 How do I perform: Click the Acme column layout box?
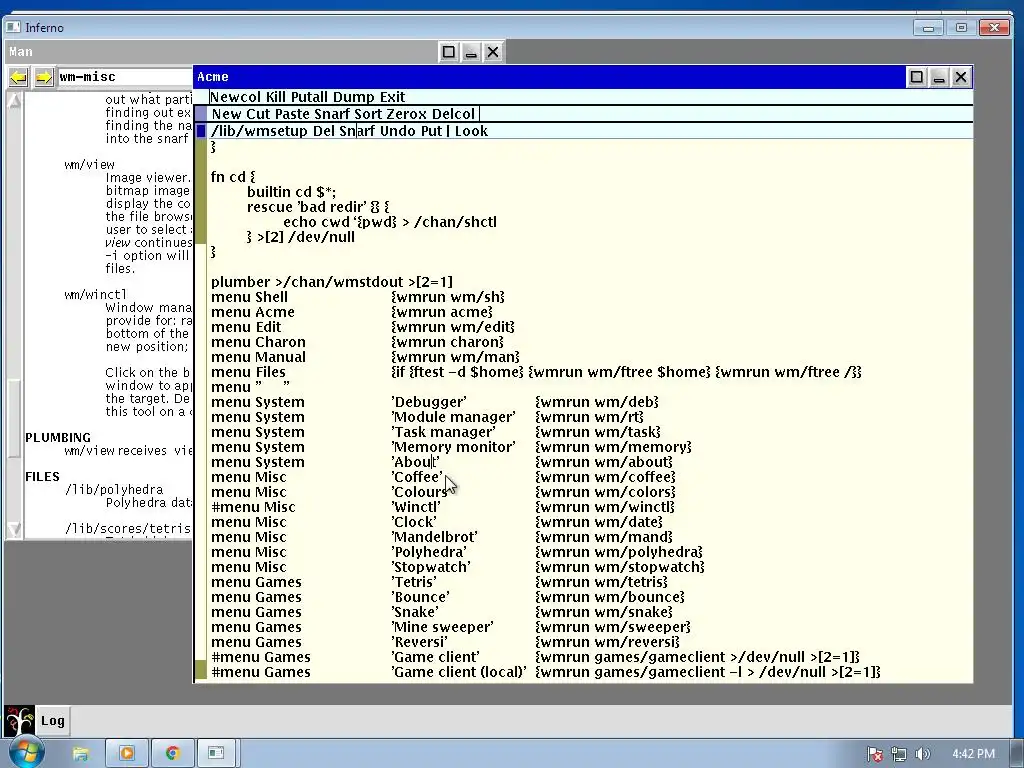(x=201, y=114)
